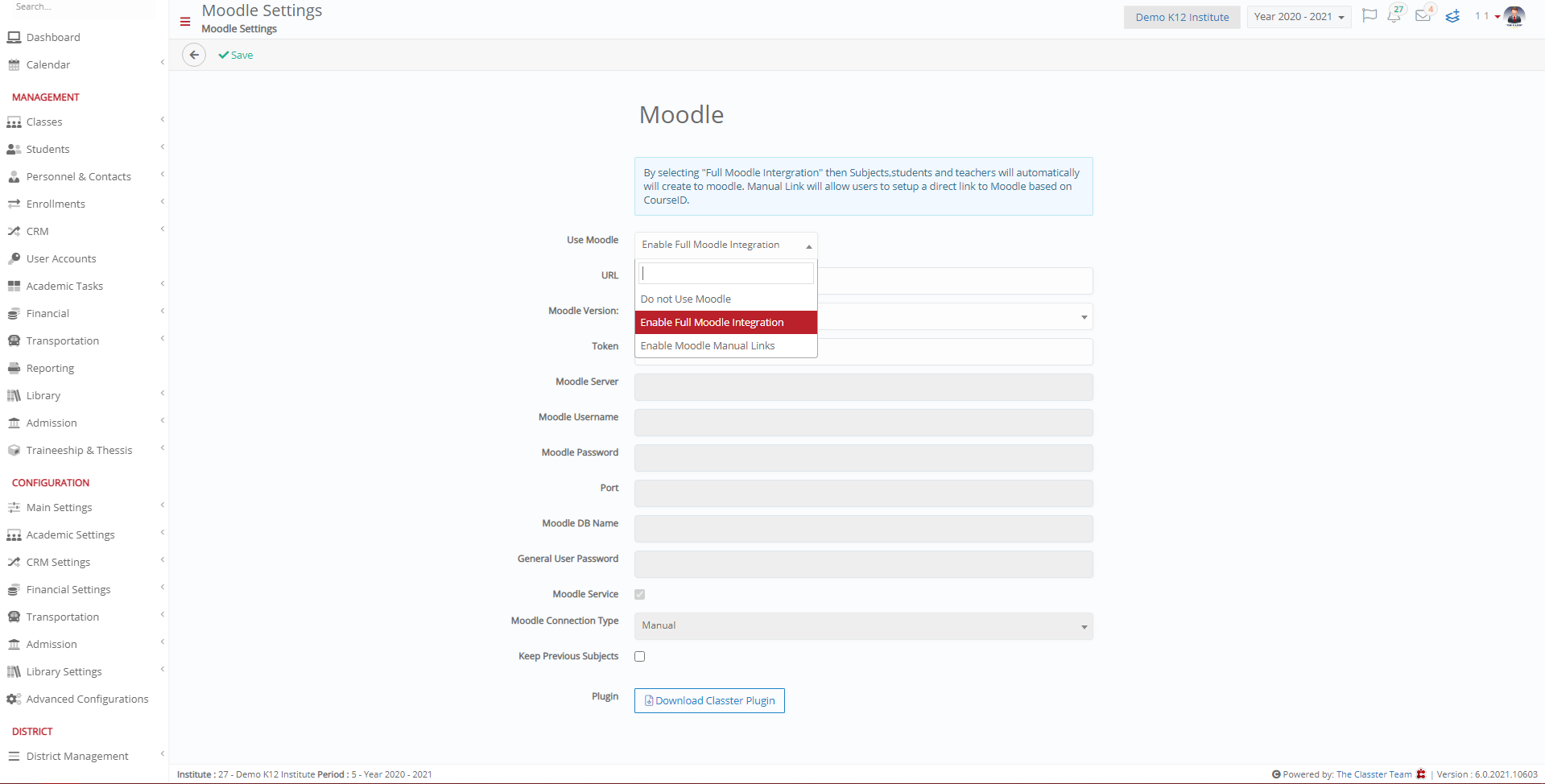The height and width of the screenshot is (784, 1545).
Task: Open the Moodle Version dropdown arrow
Action: [x=1084, y=317]
